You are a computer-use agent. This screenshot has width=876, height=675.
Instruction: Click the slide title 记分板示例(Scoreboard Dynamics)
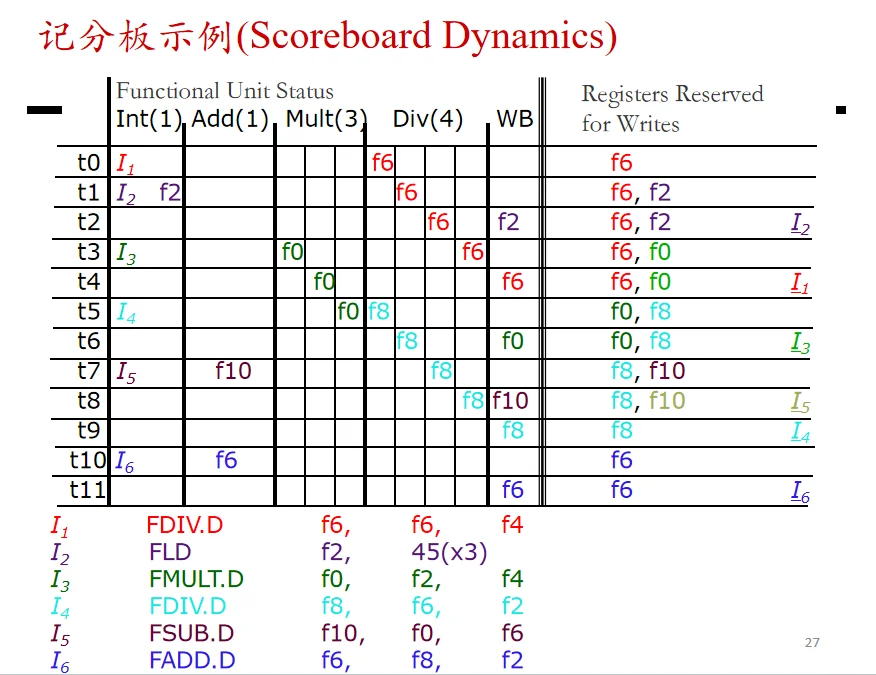[x=328, y=37]
